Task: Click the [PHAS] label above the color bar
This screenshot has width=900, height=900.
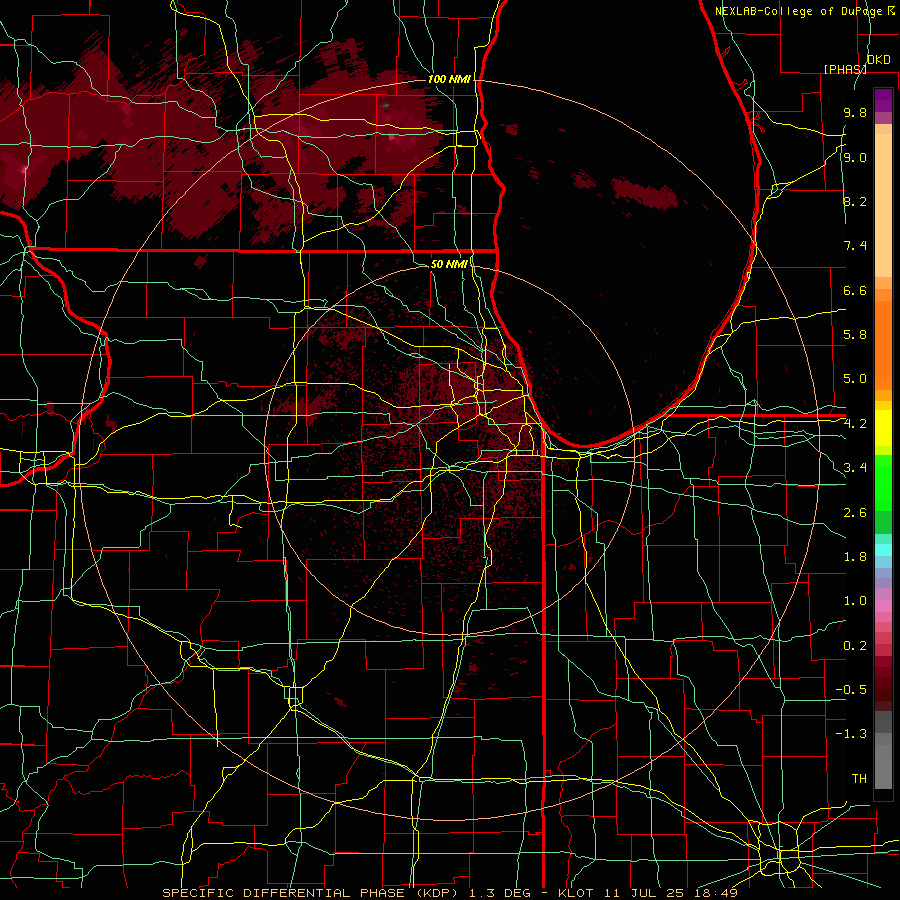Action: [845, 69]
